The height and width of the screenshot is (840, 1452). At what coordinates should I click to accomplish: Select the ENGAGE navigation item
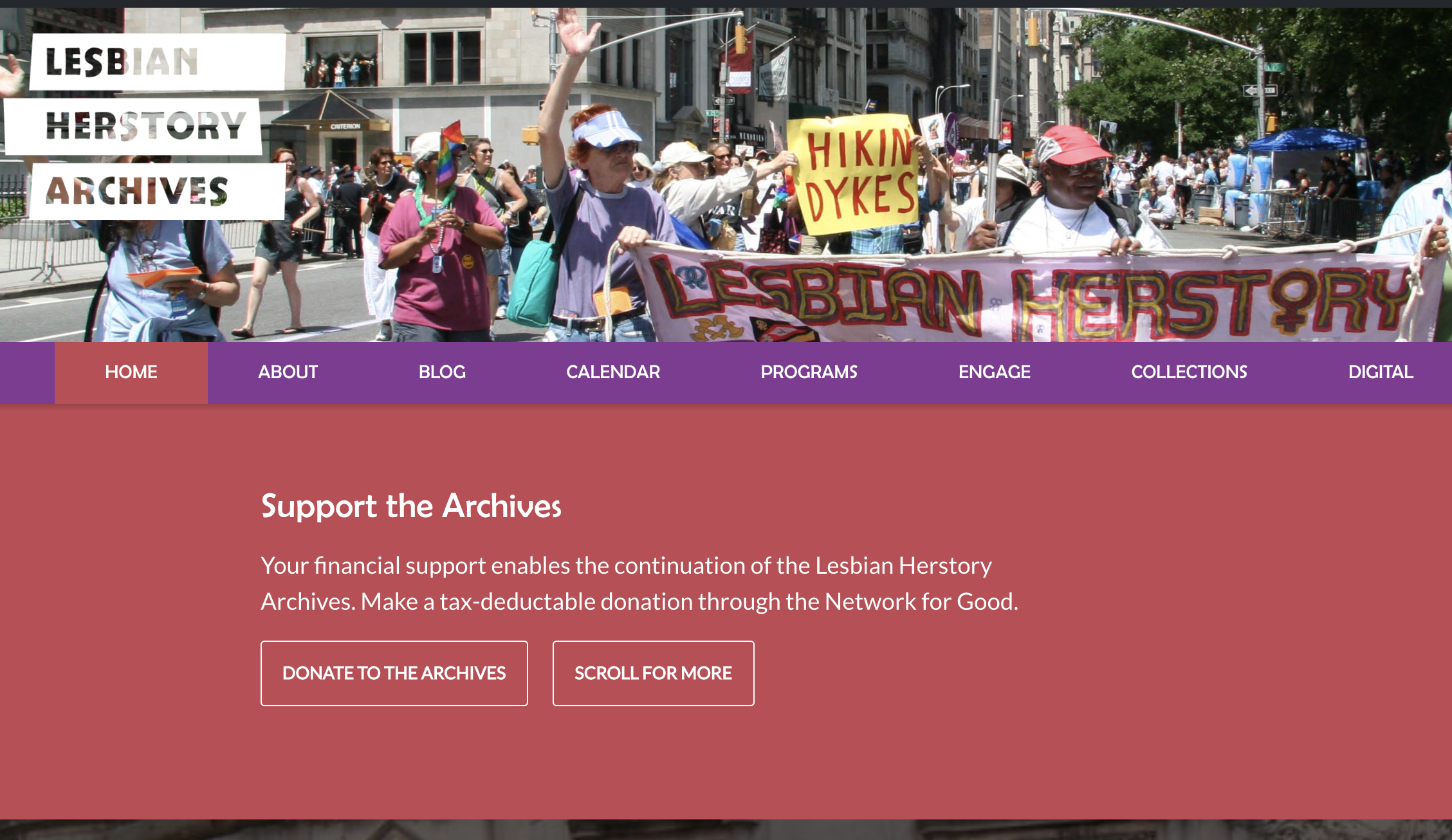(994, 372)
